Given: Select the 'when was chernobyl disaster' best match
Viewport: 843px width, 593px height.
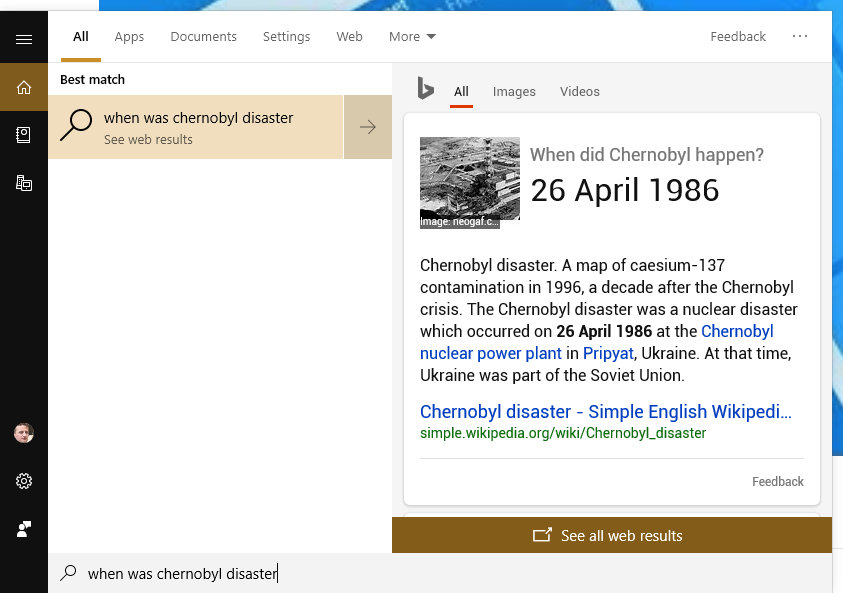Looking at the screenshot, I should click(196, 127).
